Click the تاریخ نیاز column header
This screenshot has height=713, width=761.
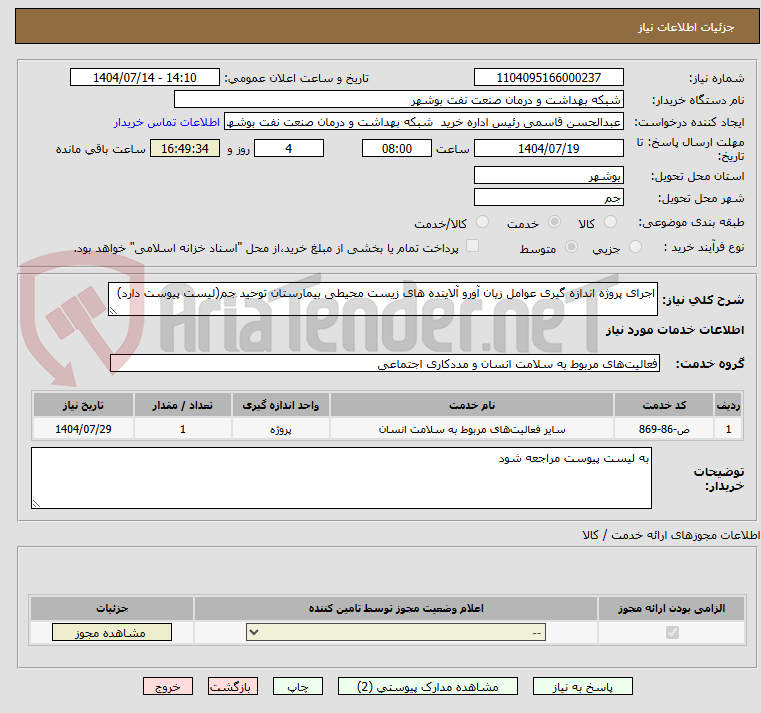coord(83,405)
